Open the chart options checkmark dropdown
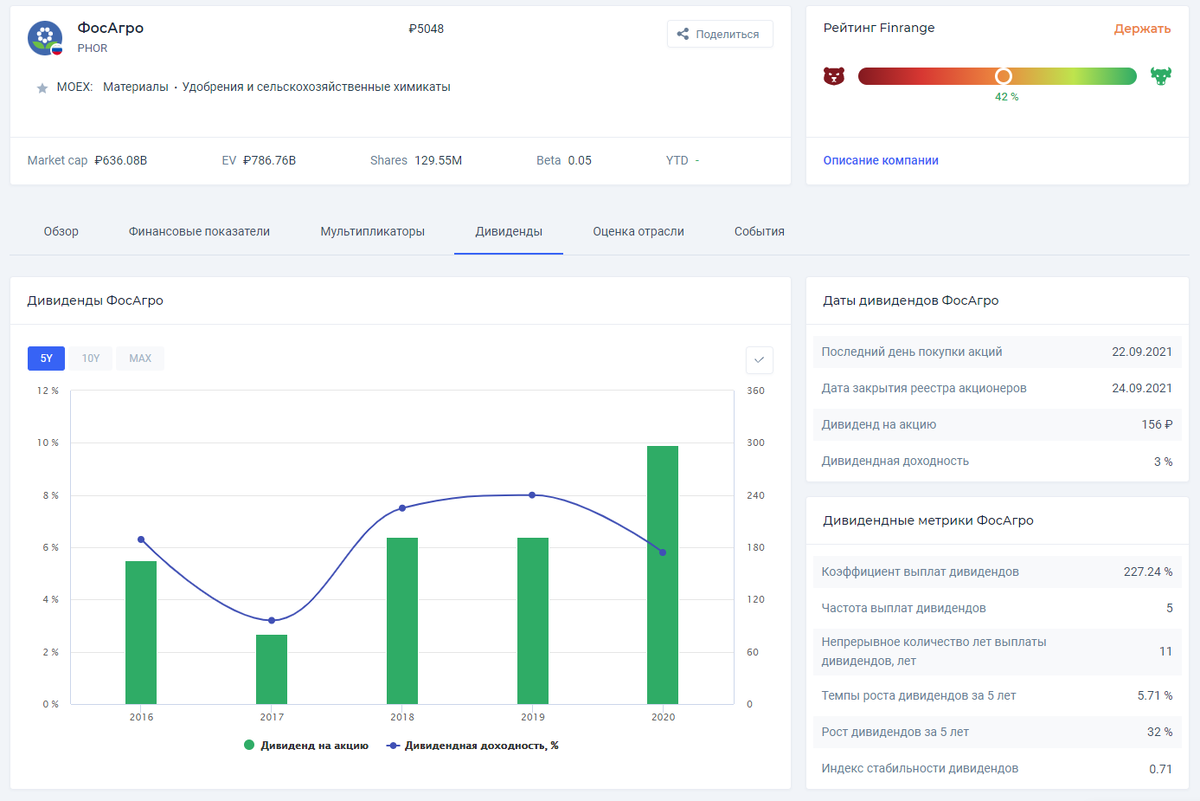1200x801 pixels. [759, 359]
